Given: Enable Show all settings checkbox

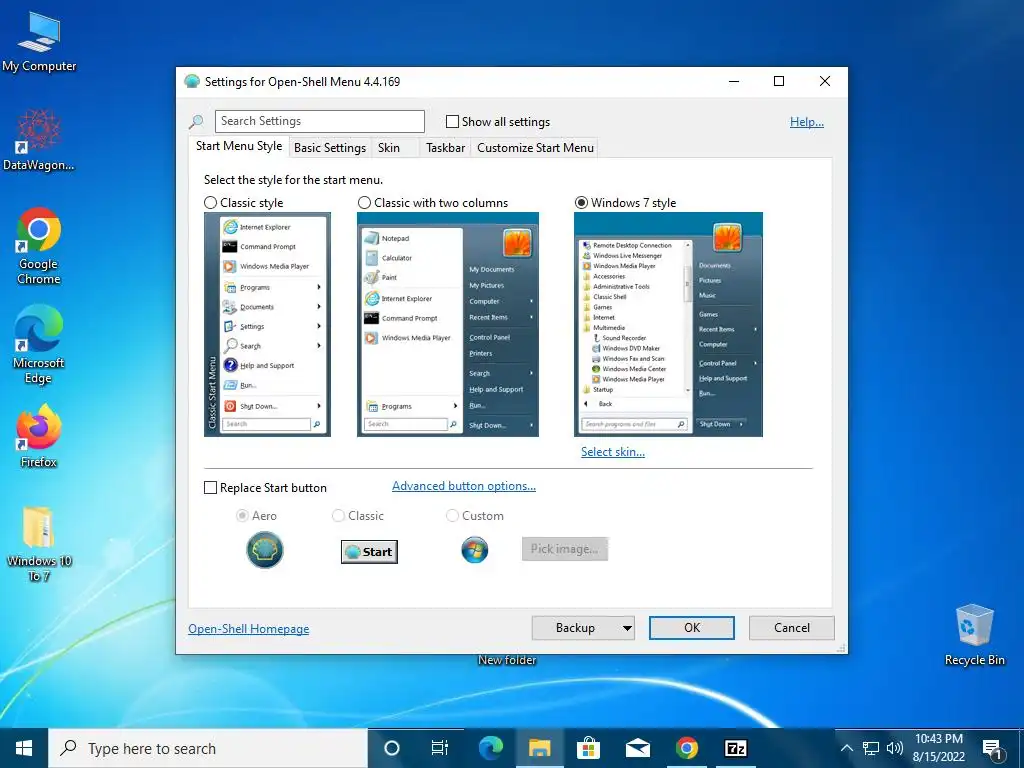Looking at the screenshot, I should pos(452,121).
